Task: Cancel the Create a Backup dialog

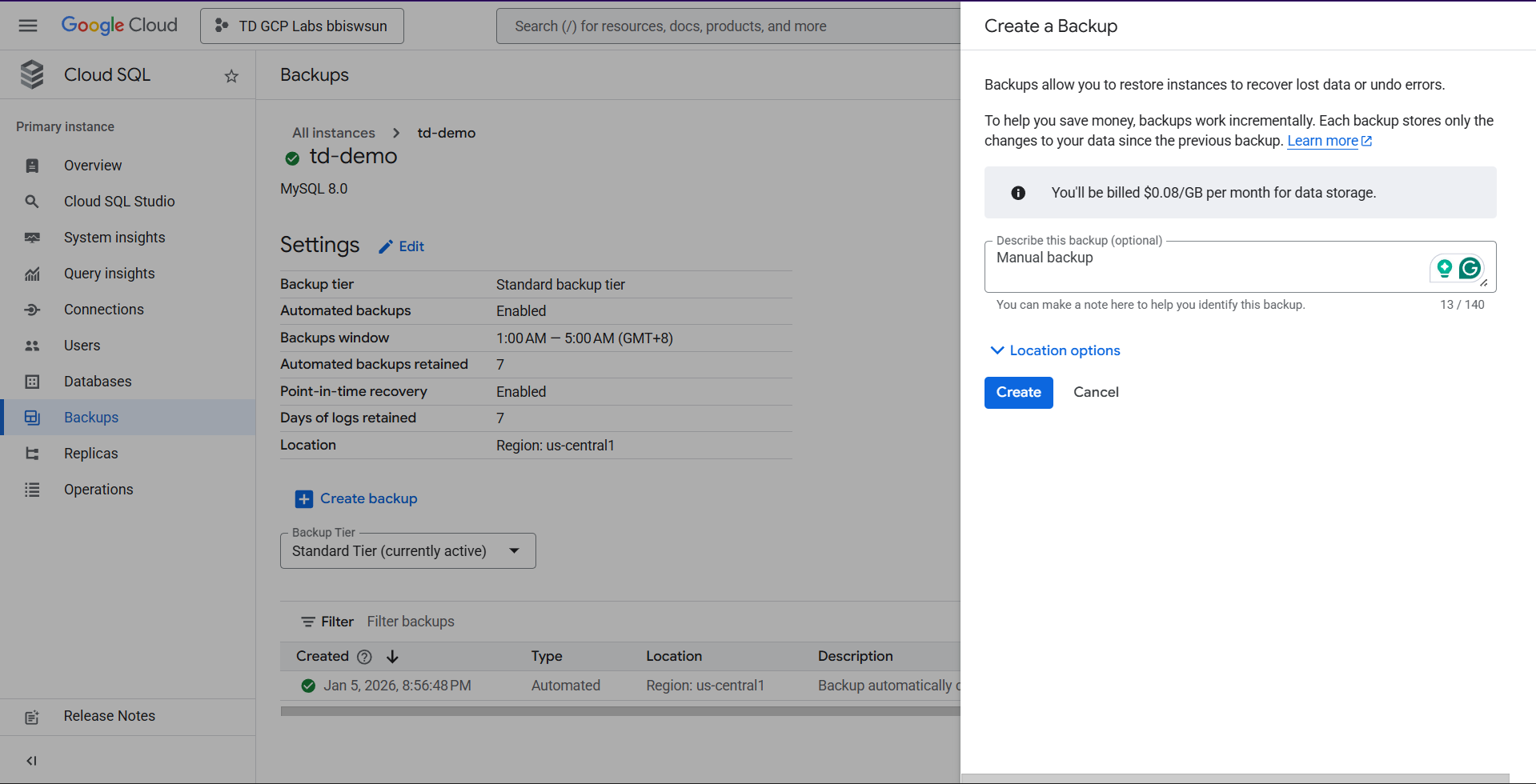Action: tap(1095, 393)
